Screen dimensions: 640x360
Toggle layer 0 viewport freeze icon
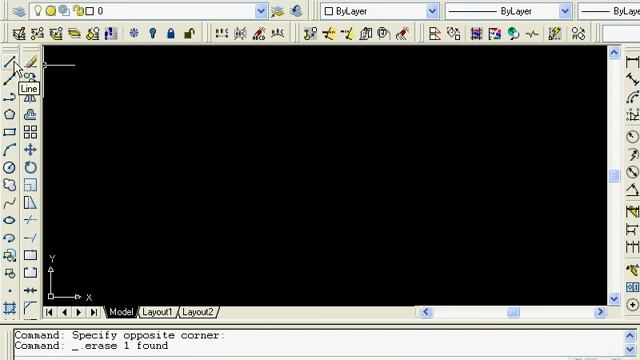pos(64,11)
